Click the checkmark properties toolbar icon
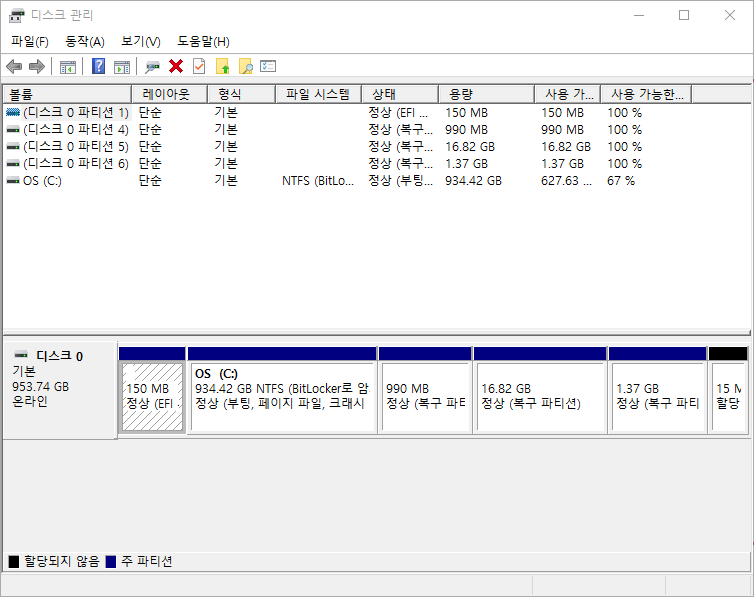 coord(199,66)
